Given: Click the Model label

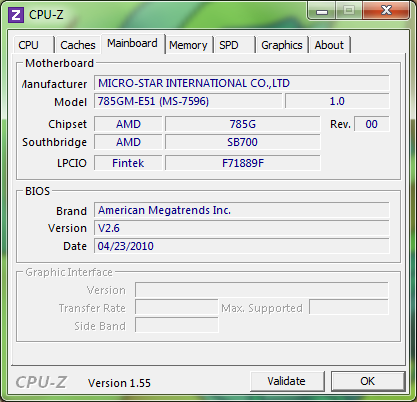Looking at the screenshot, I should click(x=71, y=102).
